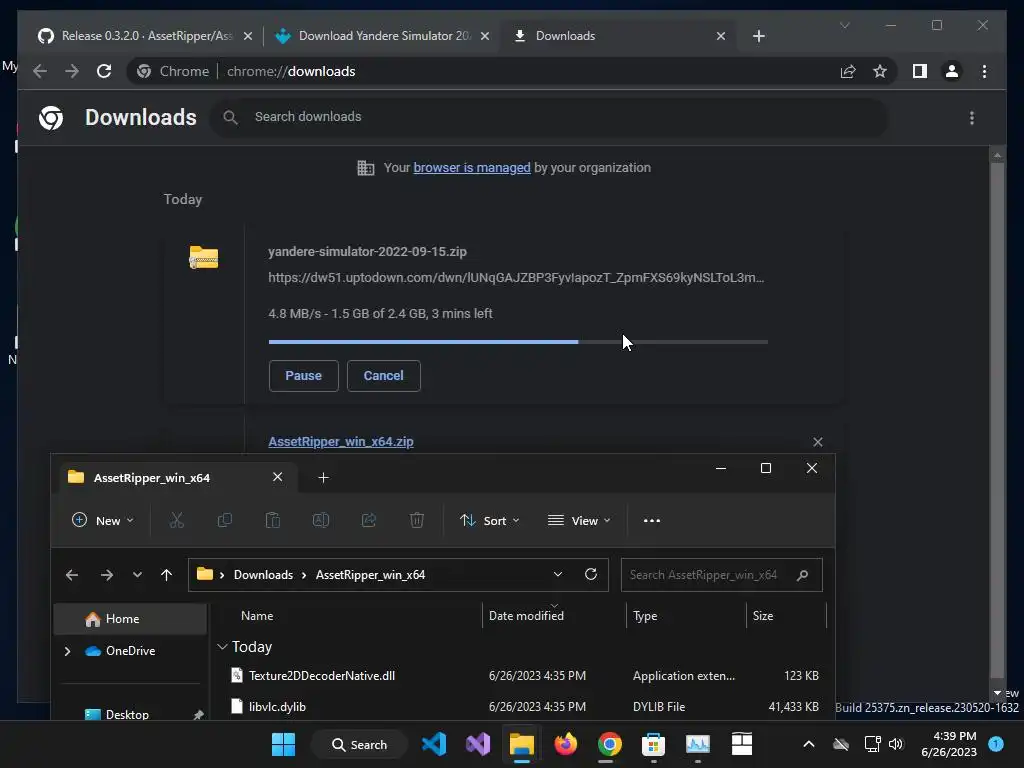Sort files by Date modified column
Image resolution: width=1024 pixels, height=768 pixels.
(x=526, y=616)
